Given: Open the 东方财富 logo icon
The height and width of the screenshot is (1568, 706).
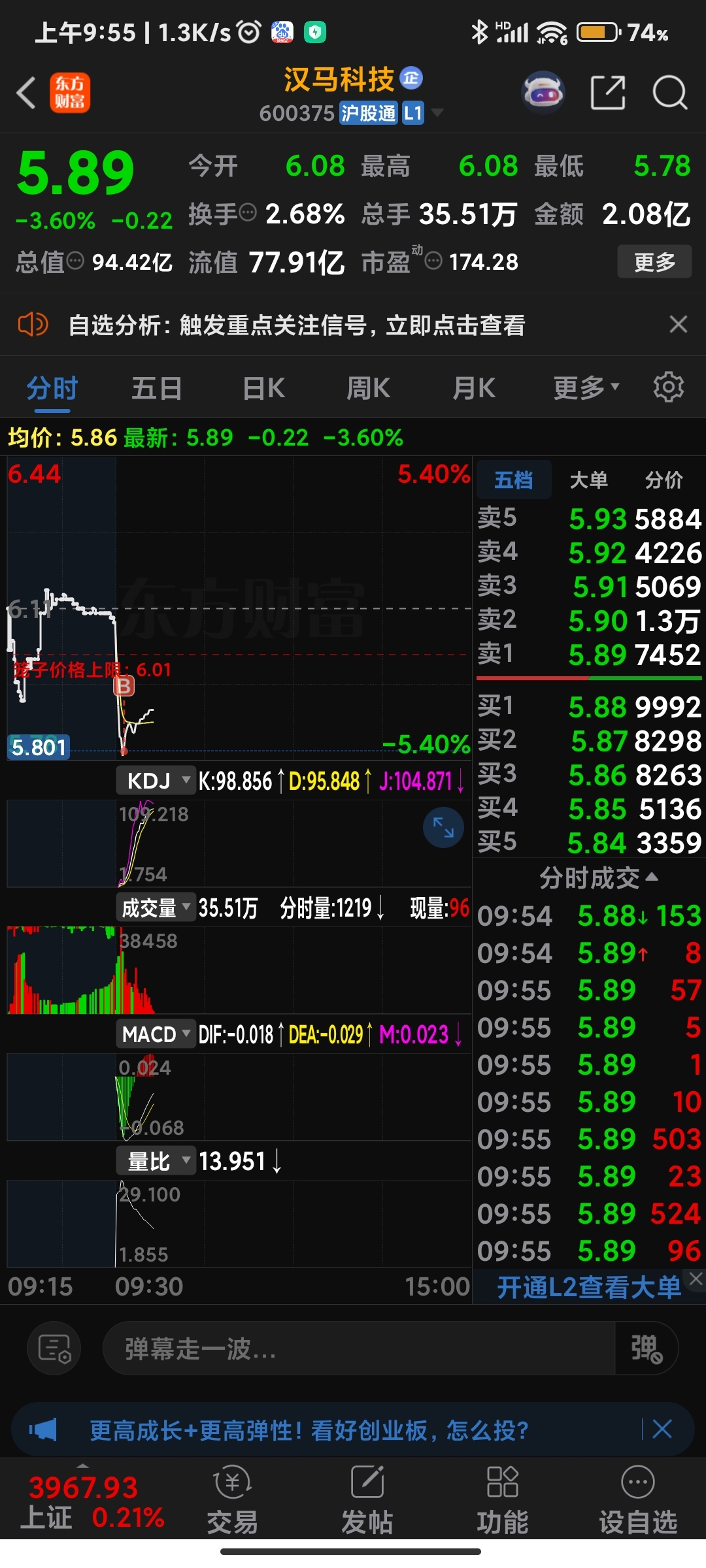Looking at the screenshot, I should (70, 93).
